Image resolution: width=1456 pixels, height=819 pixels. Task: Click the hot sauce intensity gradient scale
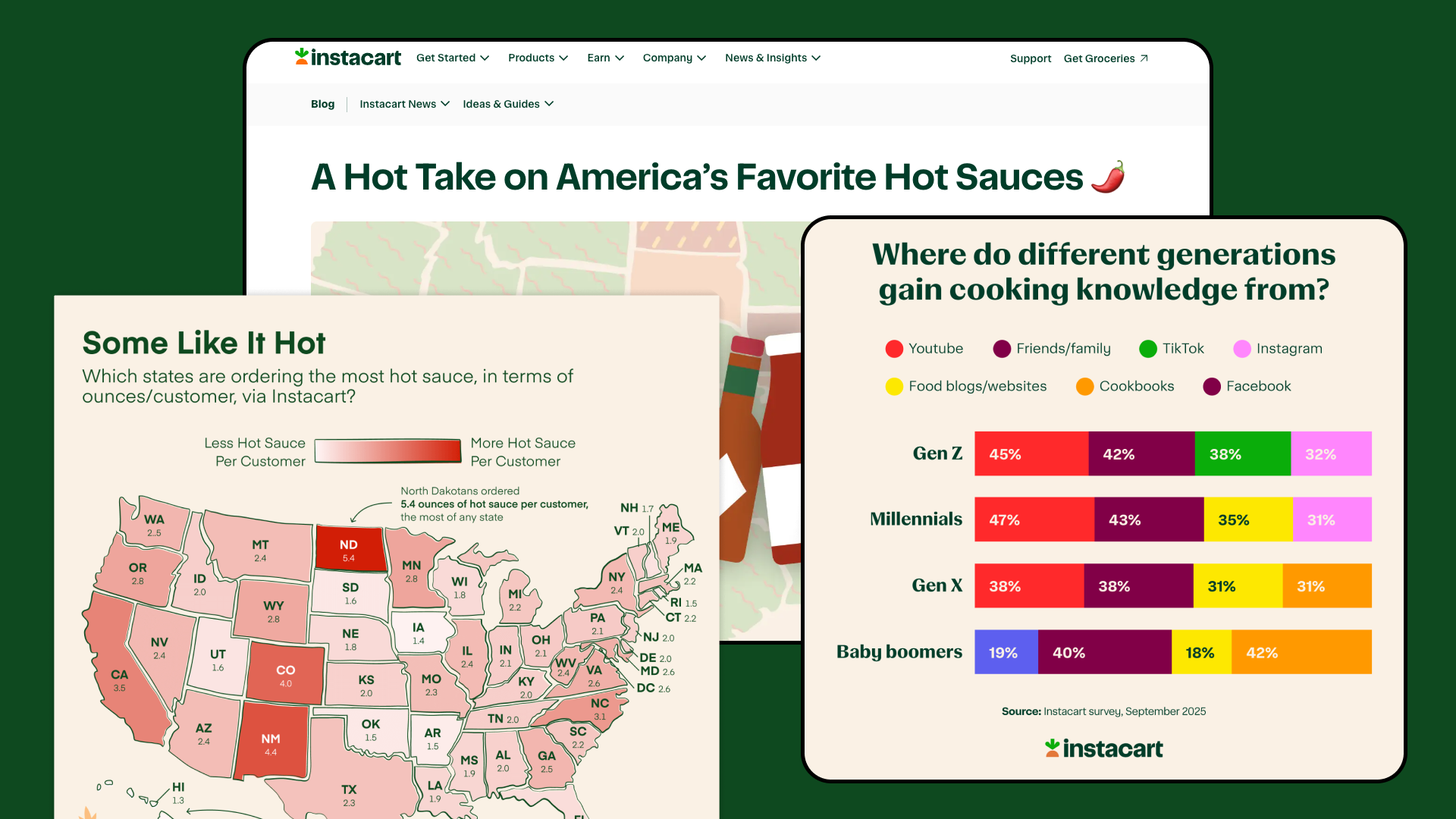(388, 450)
